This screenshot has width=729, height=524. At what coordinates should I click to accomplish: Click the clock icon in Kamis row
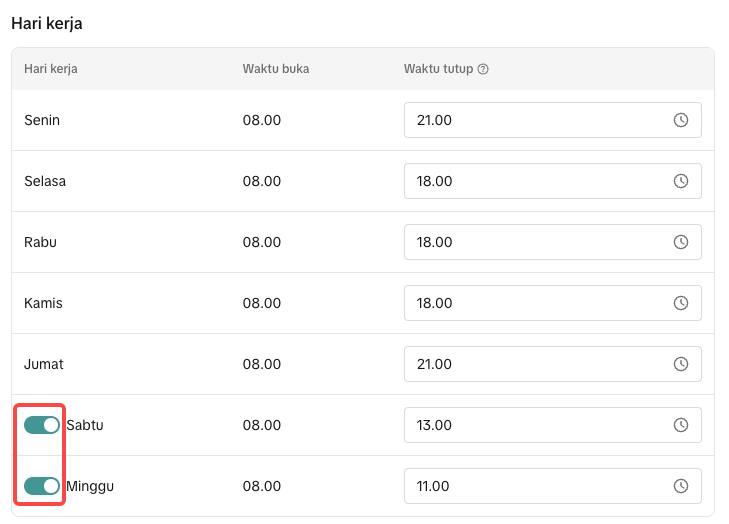[x=681, y=303]
